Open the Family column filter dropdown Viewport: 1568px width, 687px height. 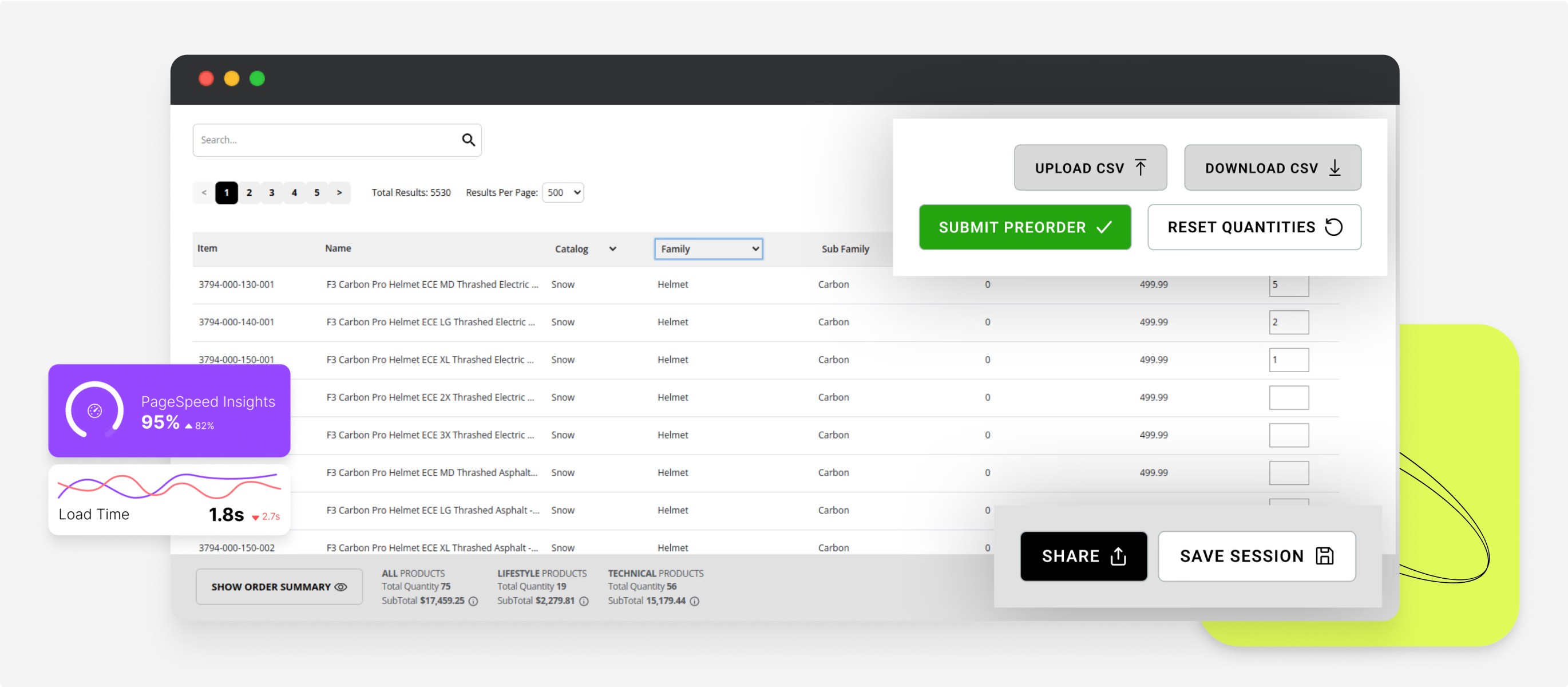click(x=708, y=248)
